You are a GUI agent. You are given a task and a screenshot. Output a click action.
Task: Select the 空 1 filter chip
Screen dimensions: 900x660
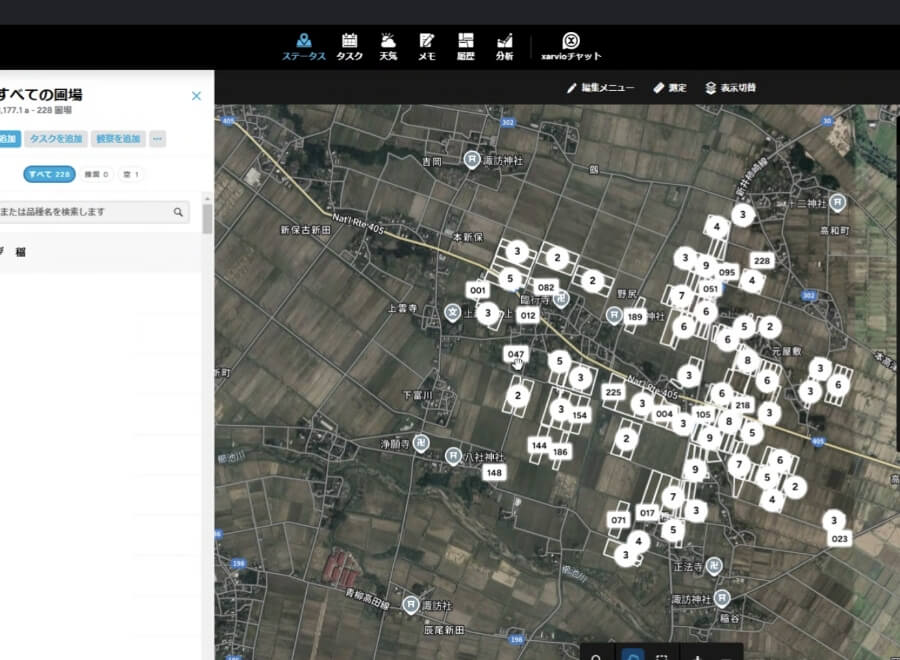[130, 174]
